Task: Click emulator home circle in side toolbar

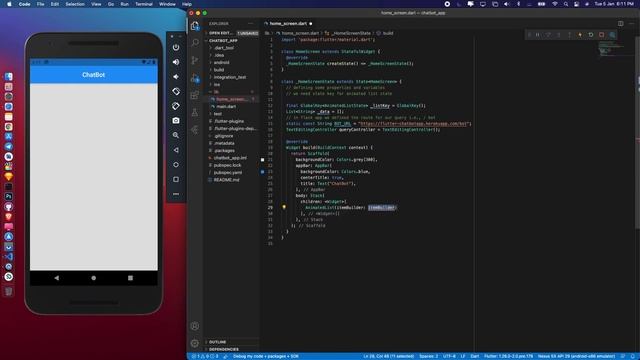Action: pyautogui.click(x=176, y=164)
